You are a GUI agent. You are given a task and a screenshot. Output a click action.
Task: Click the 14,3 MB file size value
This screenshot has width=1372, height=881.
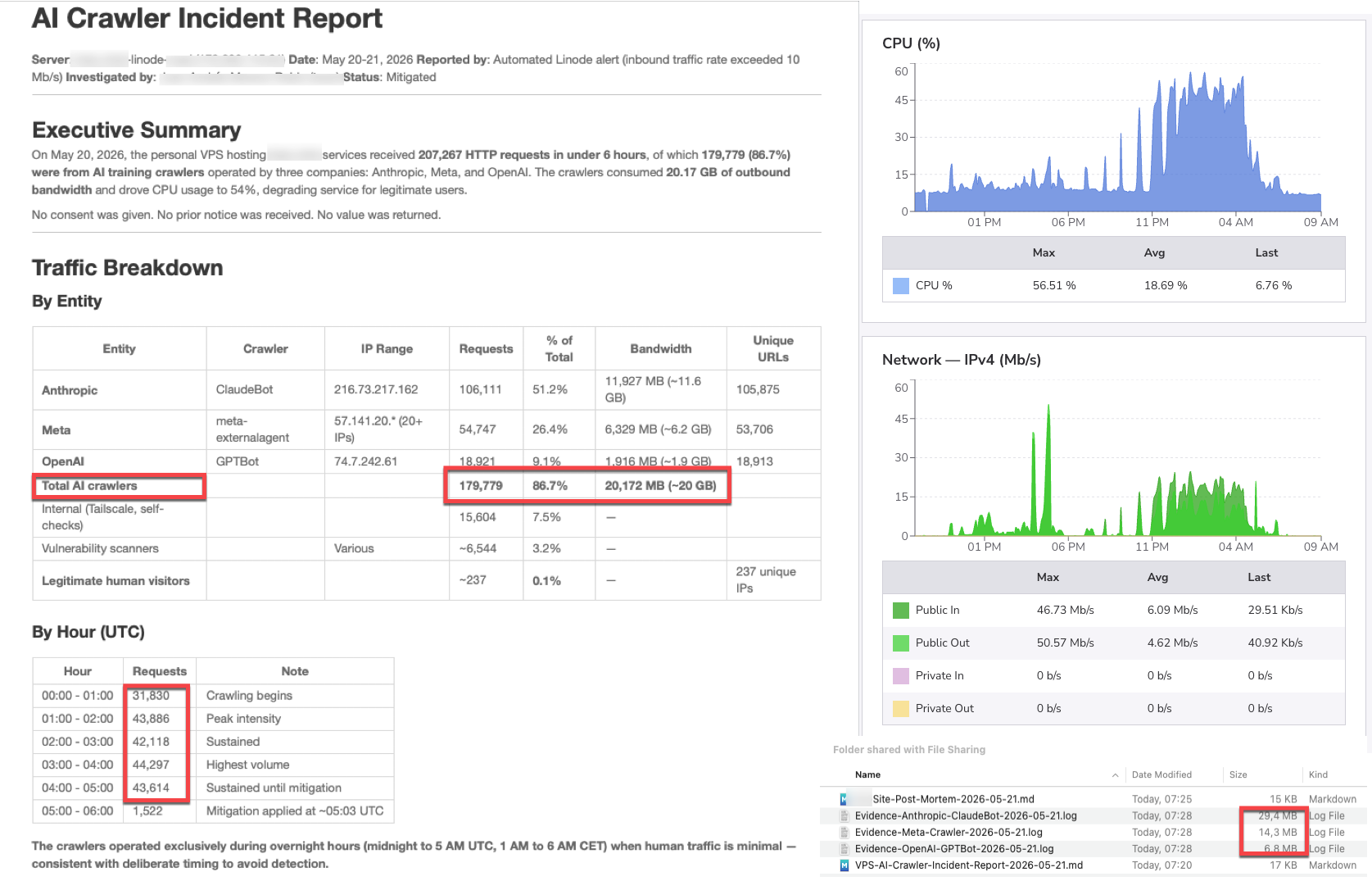1278,832
